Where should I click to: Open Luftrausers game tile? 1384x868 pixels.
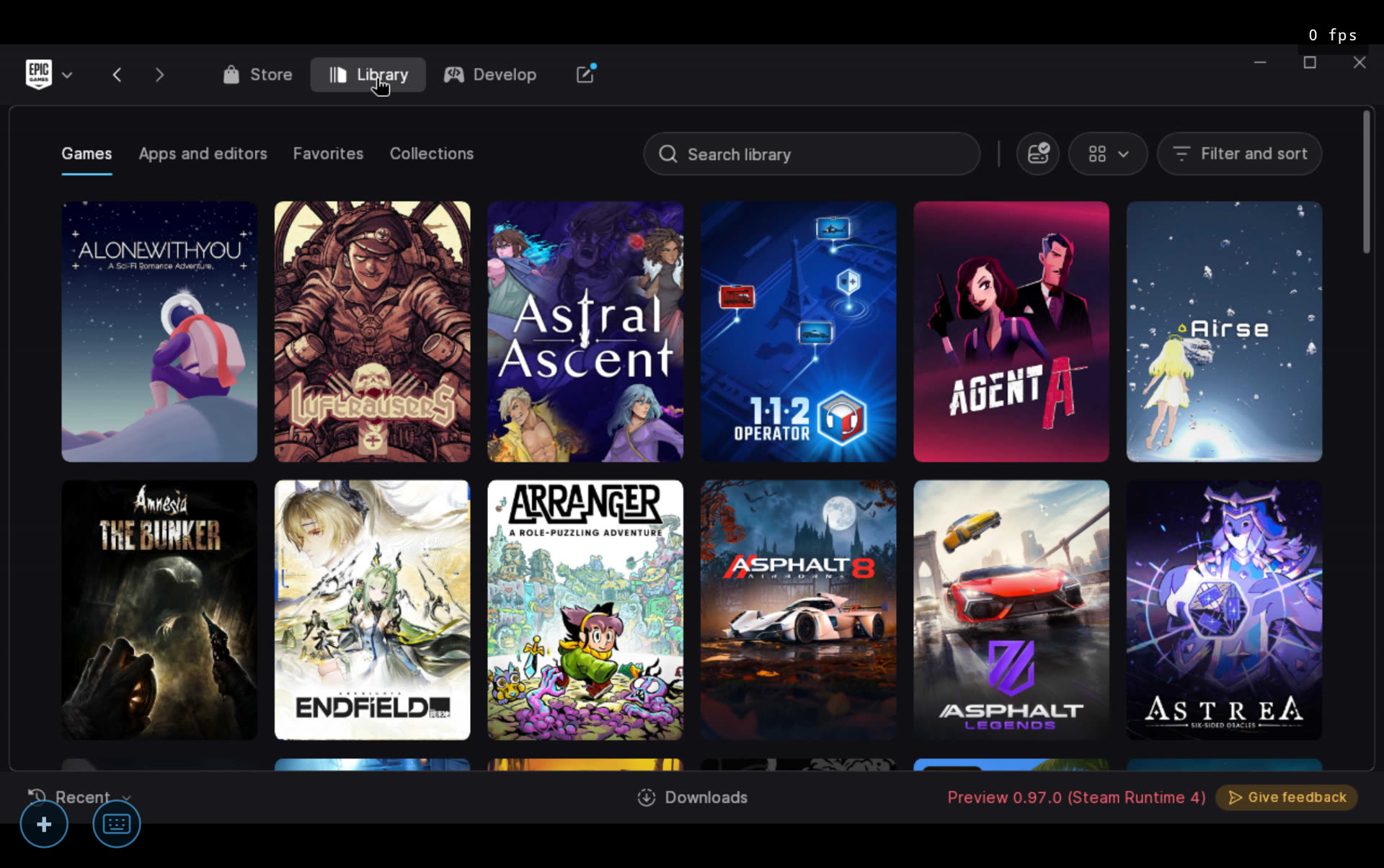click(x=372, y=332)
